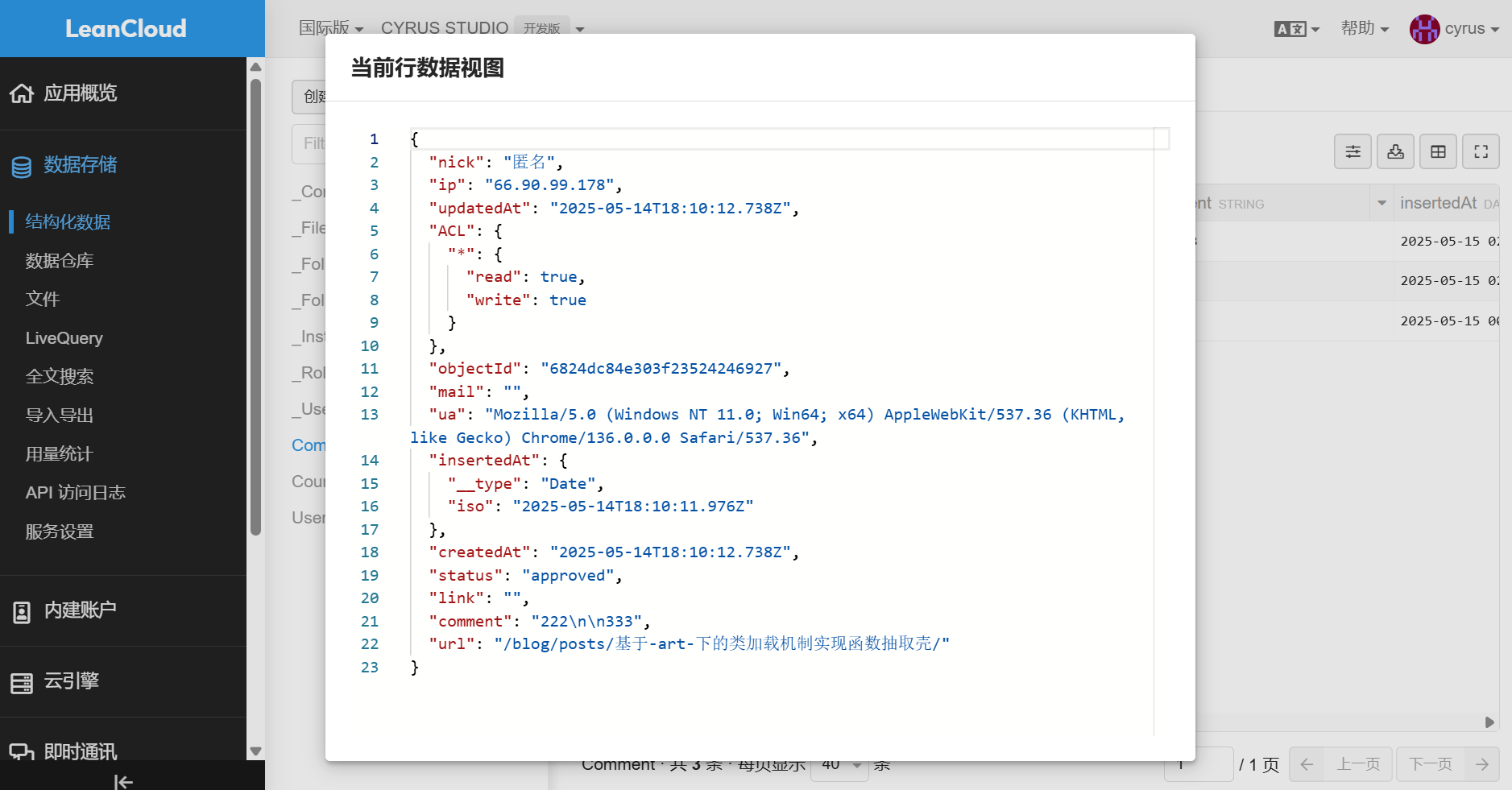Open the 云引擎 server icon
This screenshot has width=1512, height=790.
[x=22, y=683]
